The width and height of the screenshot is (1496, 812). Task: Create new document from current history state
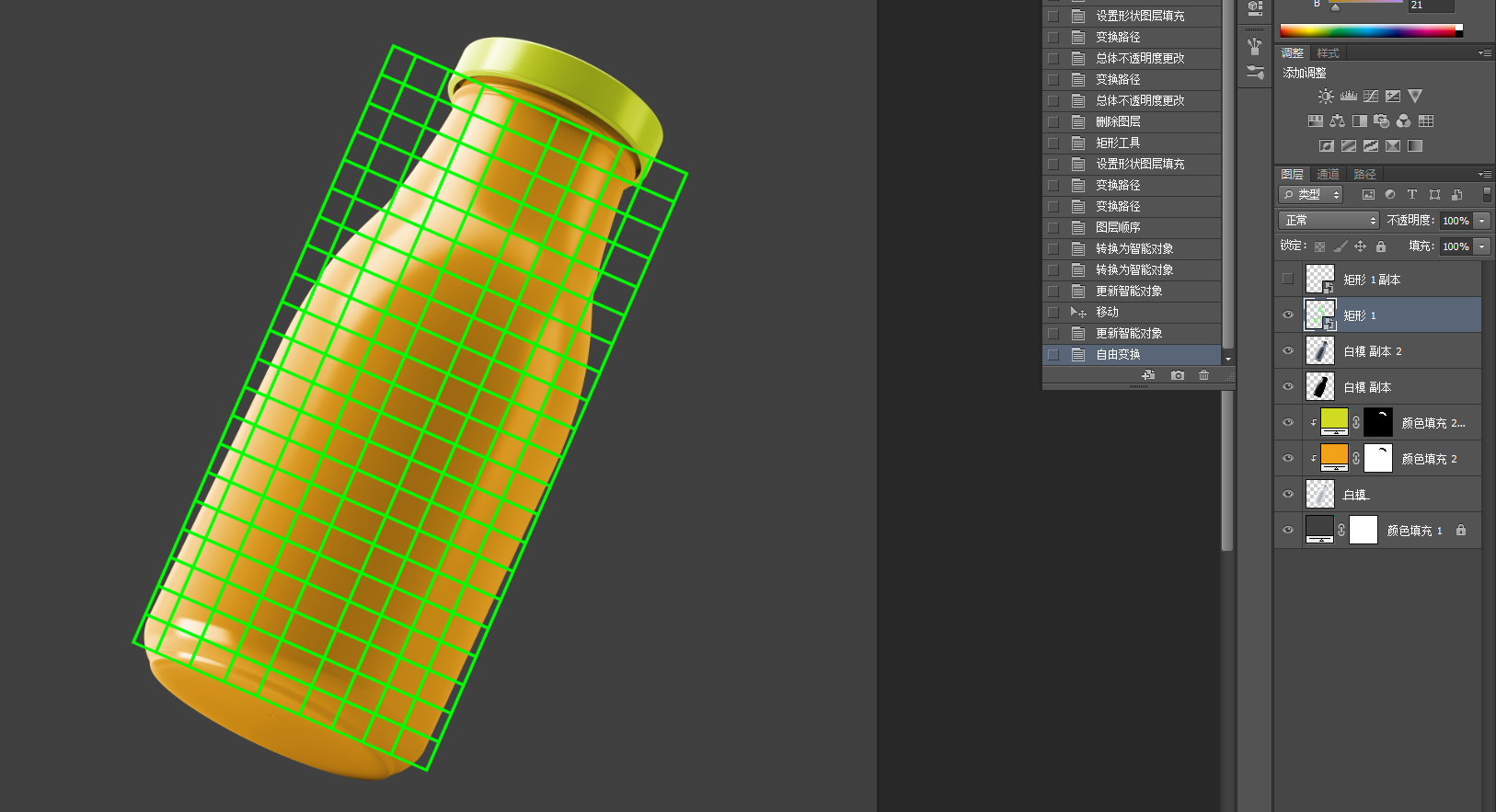(1148, 375)
